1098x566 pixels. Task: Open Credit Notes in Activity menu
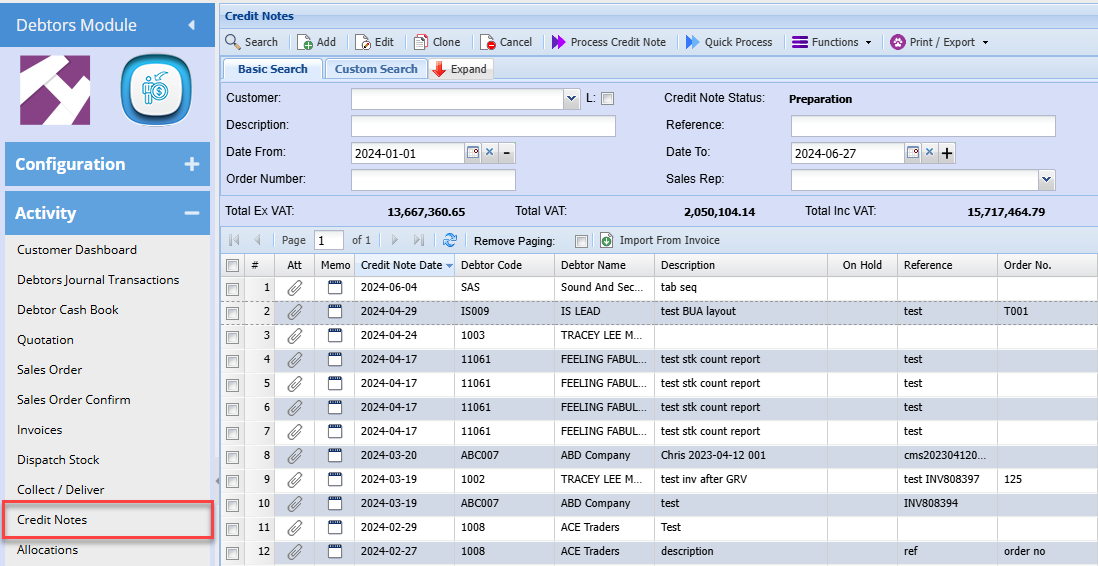[x=52, y=520]
